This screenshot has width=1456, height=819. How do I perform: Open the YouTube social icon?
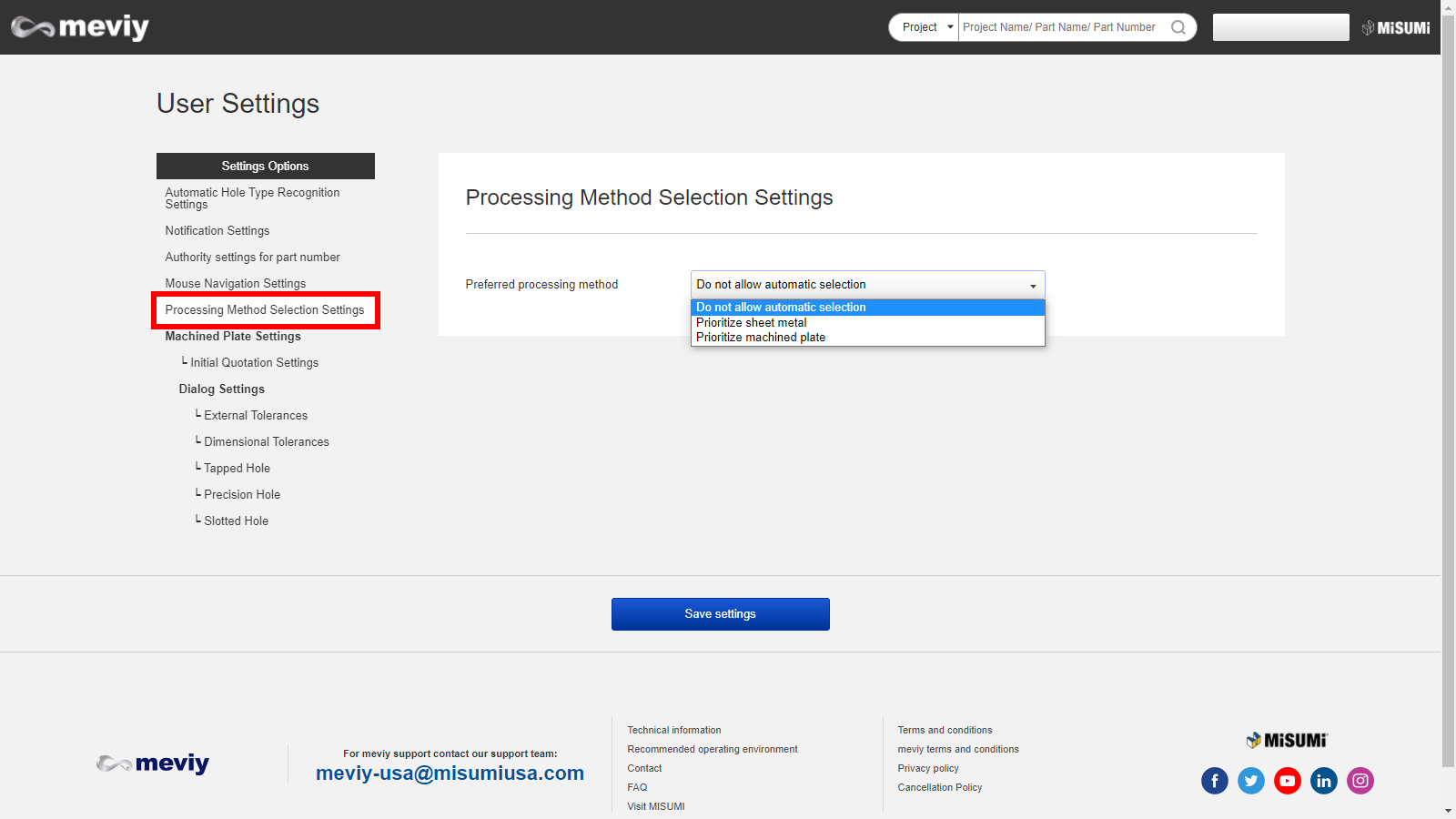tap(1288, 781)
